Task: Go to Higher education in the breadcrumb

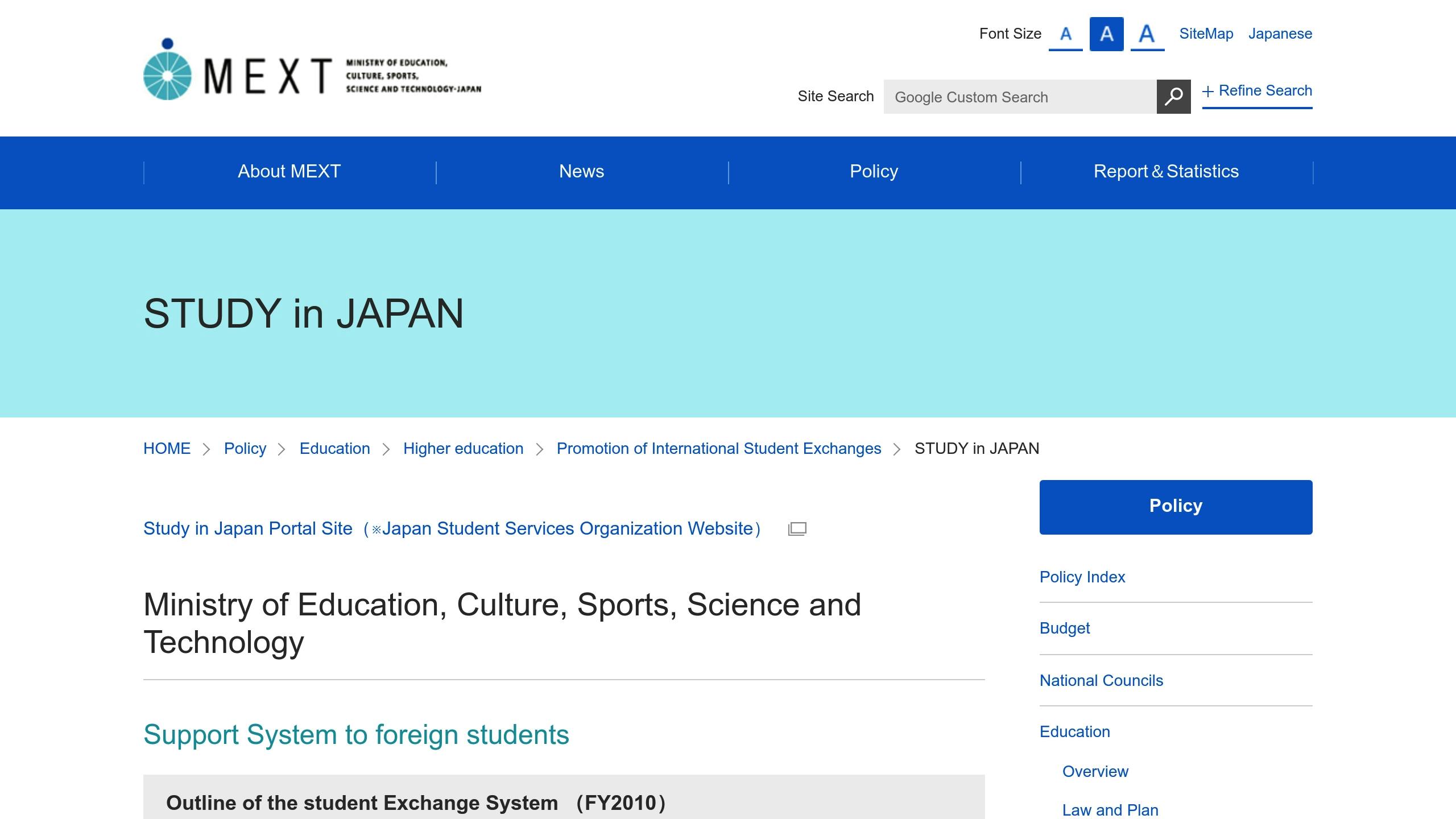Action: tap(463, 448)
